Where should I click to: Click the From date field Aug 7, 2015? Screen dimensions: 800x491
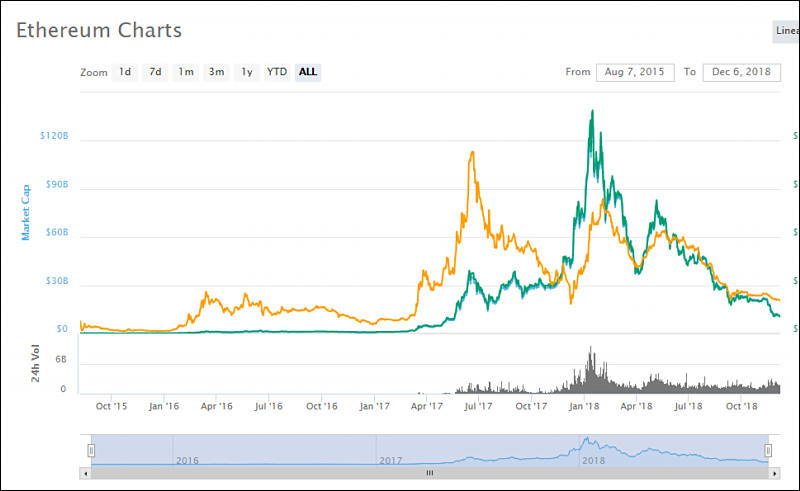click(x=635, y=72)
